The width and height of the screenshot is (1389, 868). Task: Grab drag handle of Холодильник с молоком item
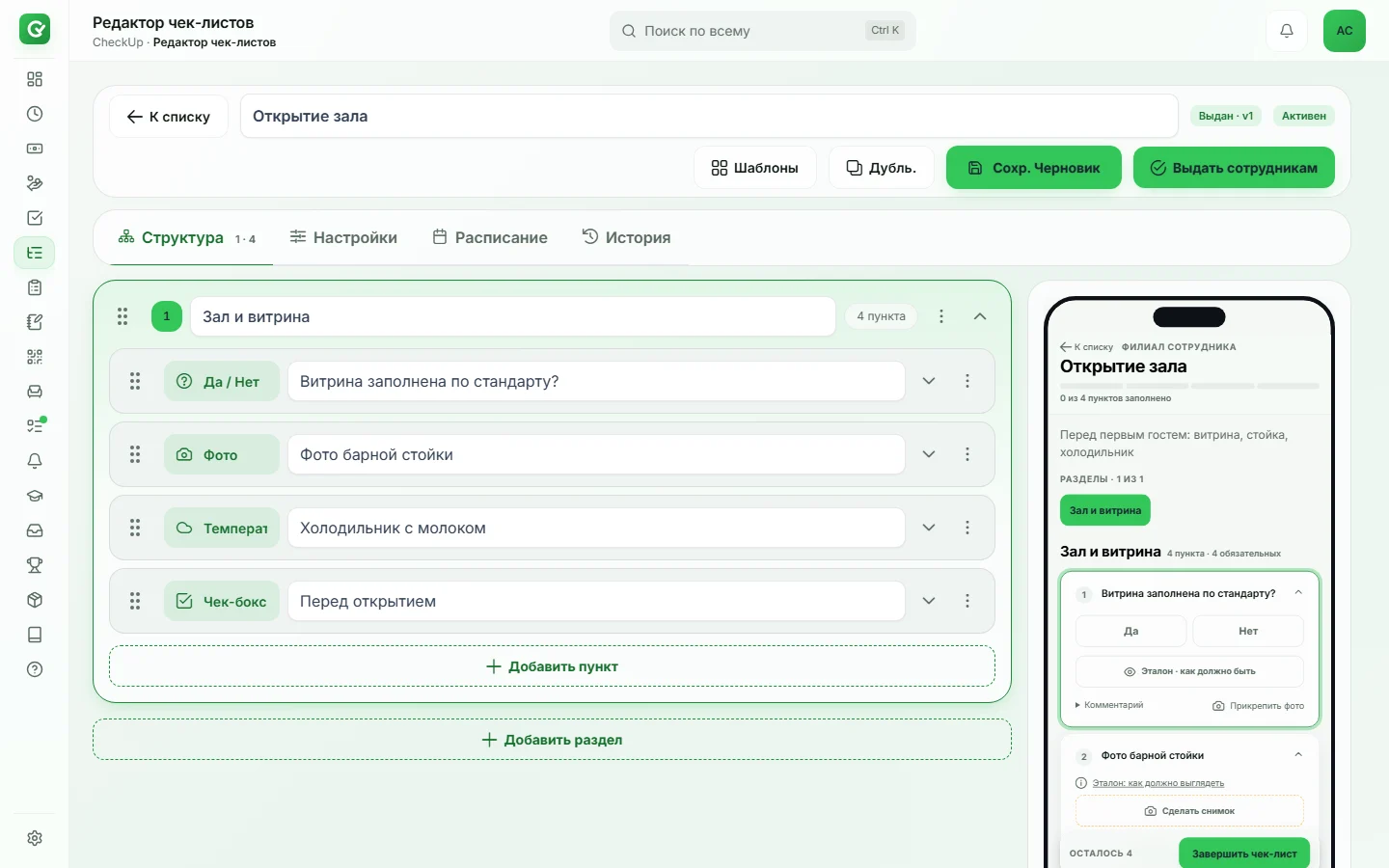pos(135,528)
